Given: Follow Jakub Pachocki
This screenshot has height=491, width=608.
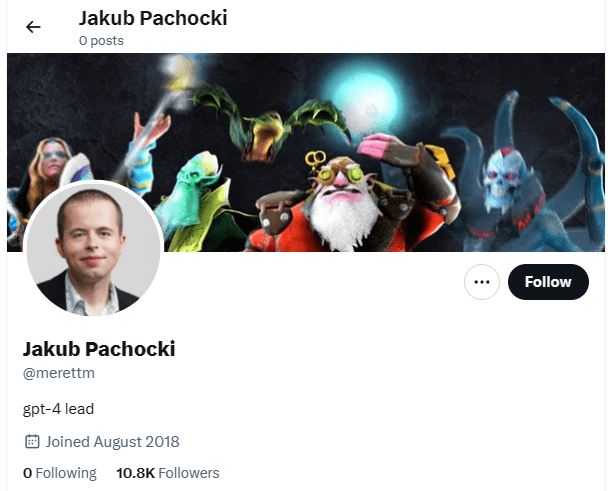Looking at the screenshot, I should 548,282.
